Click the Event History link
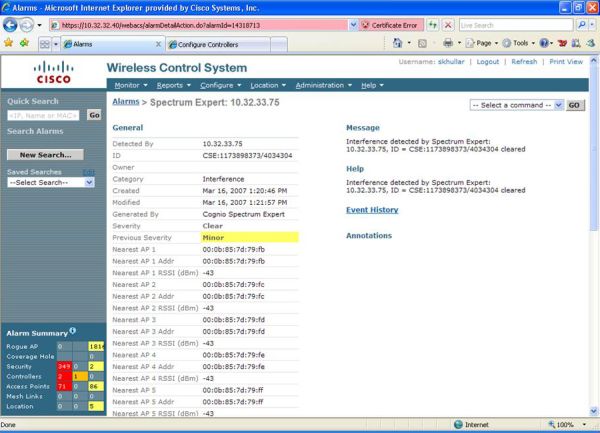The height and width of the screenshot is (433, 600). click(372, 210)
